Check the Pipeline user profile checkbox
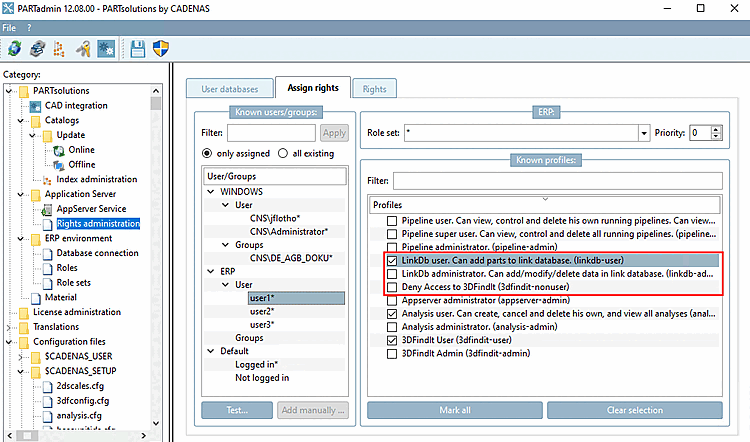 click(x=392, y=221)
